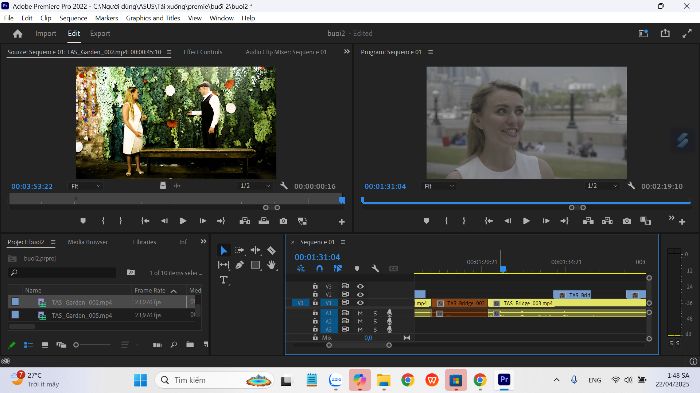The image size is (700, 393).
Task: Toggle Snap in timeline magnet
Action: click(319, 268)
